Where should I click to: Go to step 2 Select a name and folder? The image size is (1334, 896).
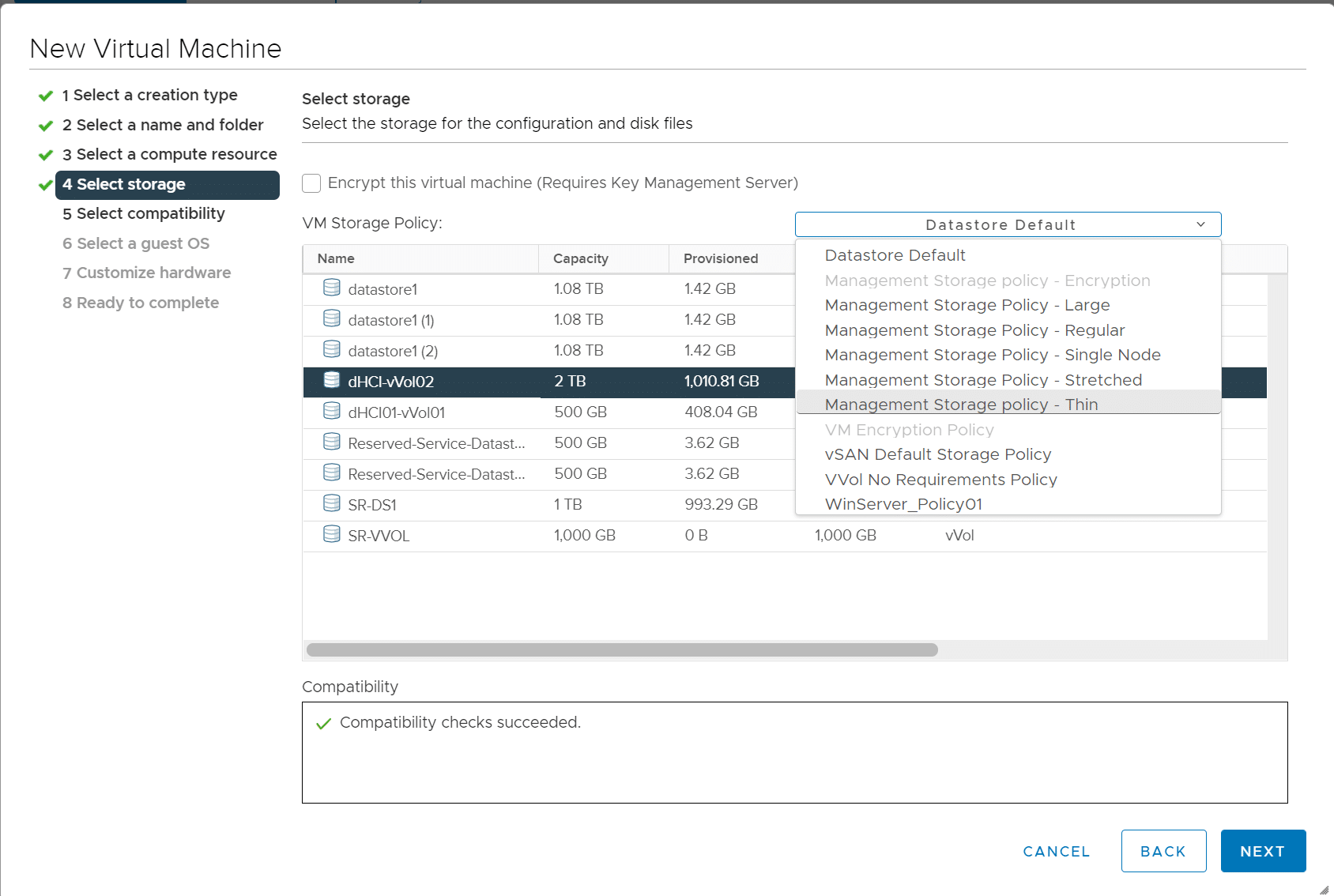click(x=163, y=125)
